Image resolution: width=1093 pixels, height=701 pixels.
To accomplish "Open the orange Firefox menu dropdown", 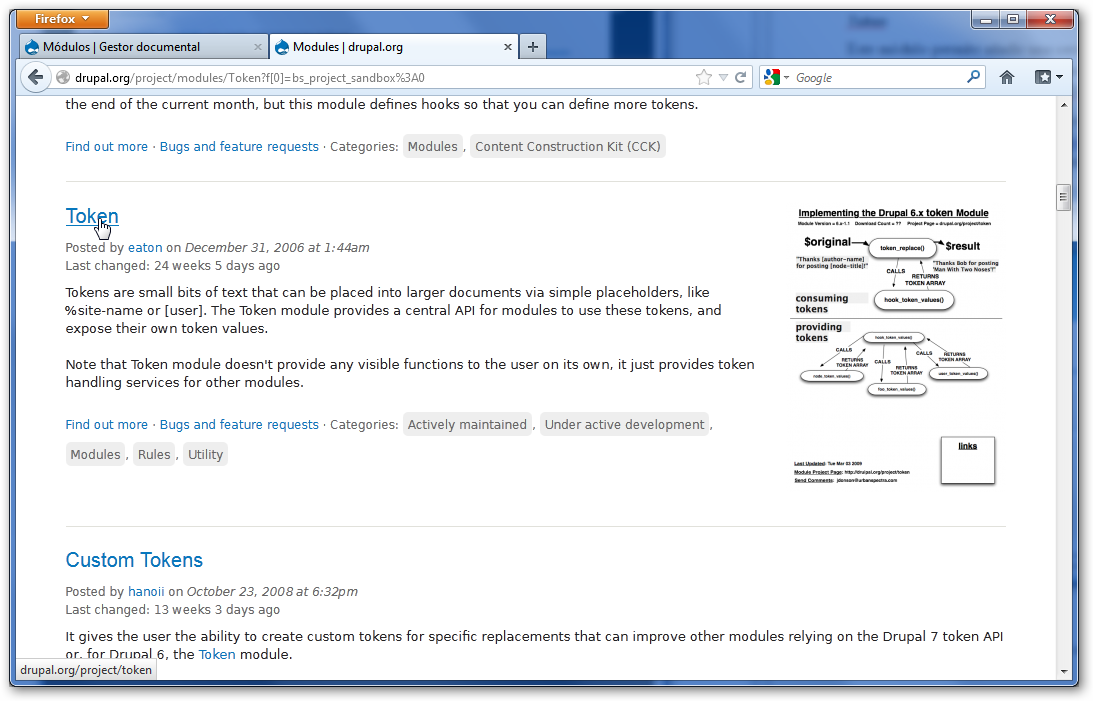I will click(x=63, y=19).
